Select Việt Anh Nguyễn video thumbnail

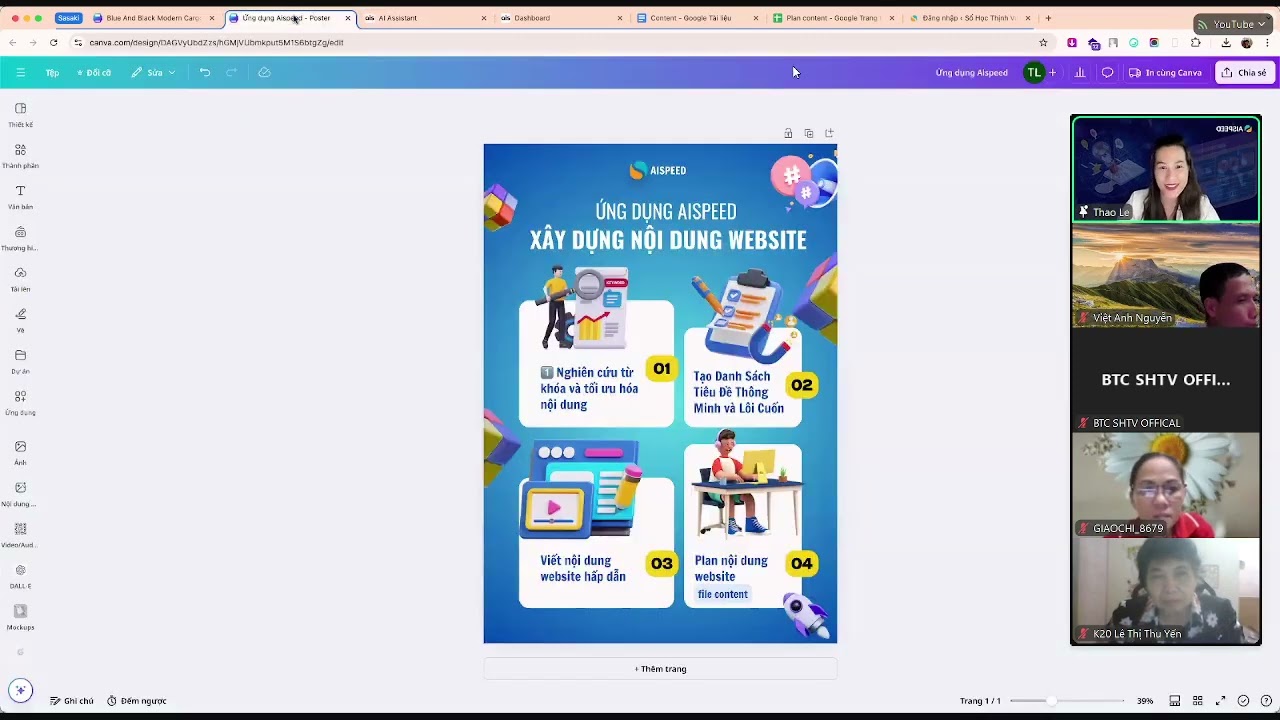click(x=1165, y=275)
